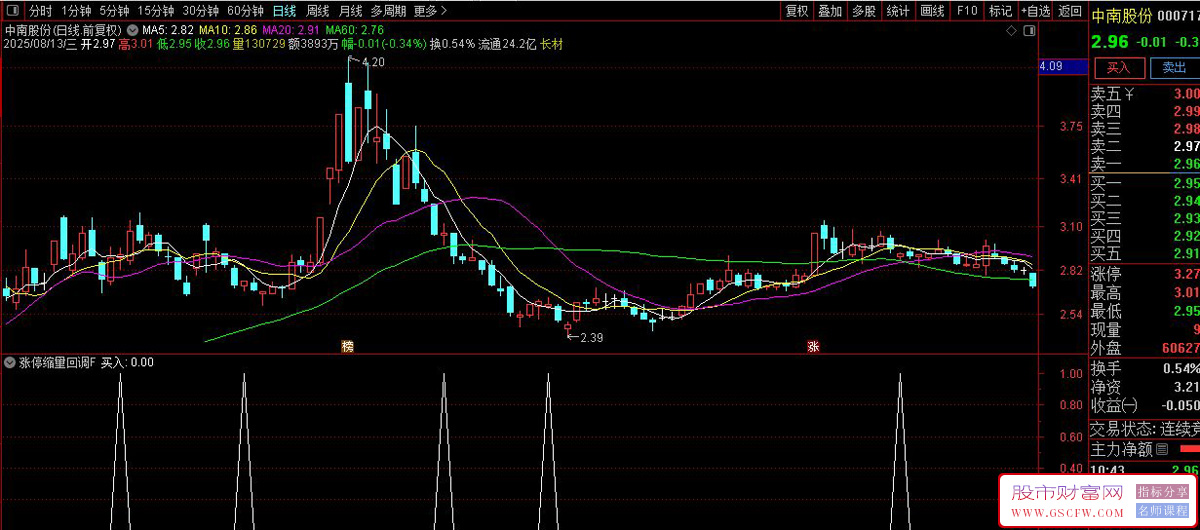Click the MA10: 2.86 label
Image resolution: width=1200 pixels, height=530 pixels.
point(229,31)
